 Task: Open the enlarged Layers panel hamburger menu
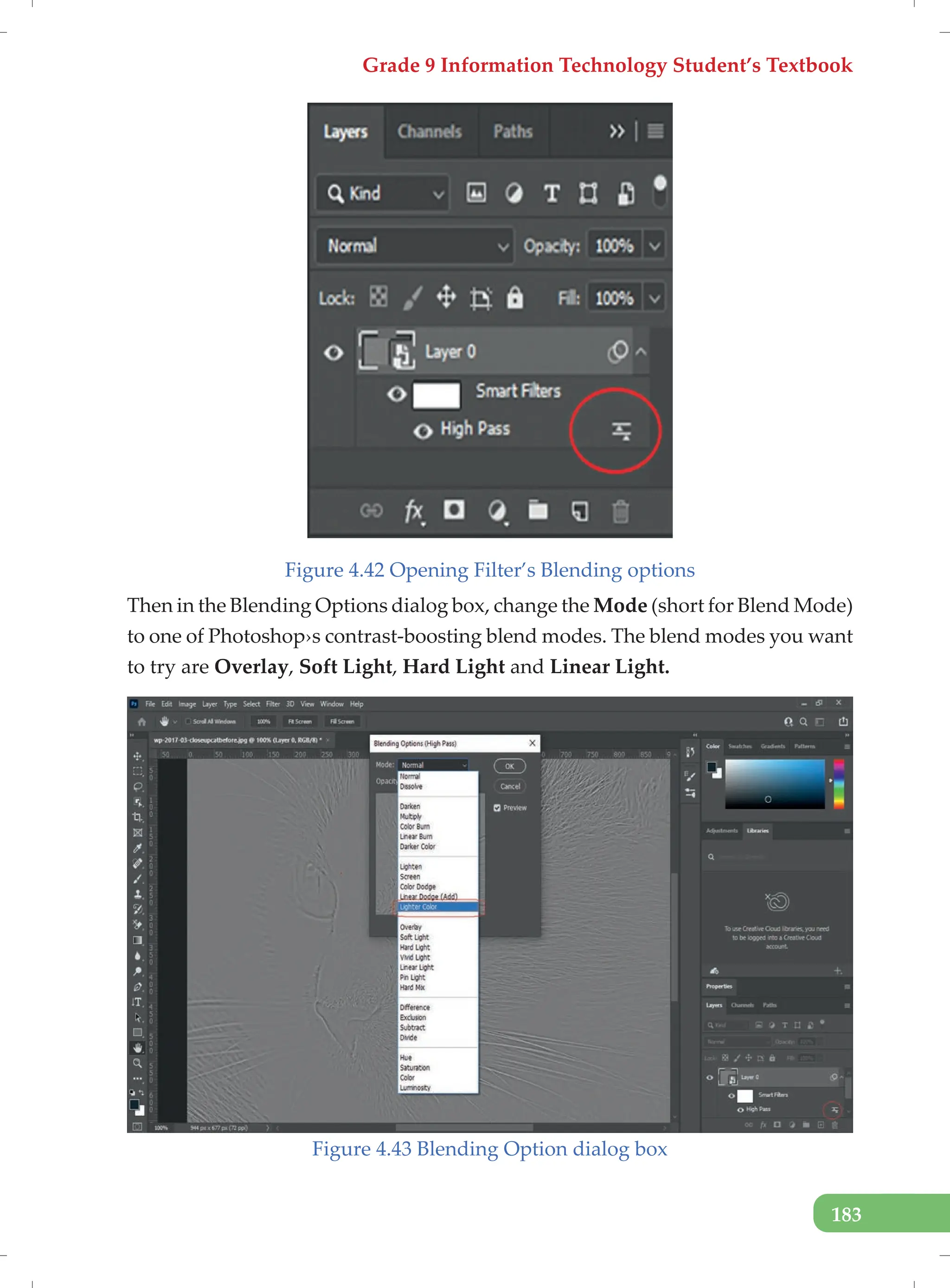[655, 131]
